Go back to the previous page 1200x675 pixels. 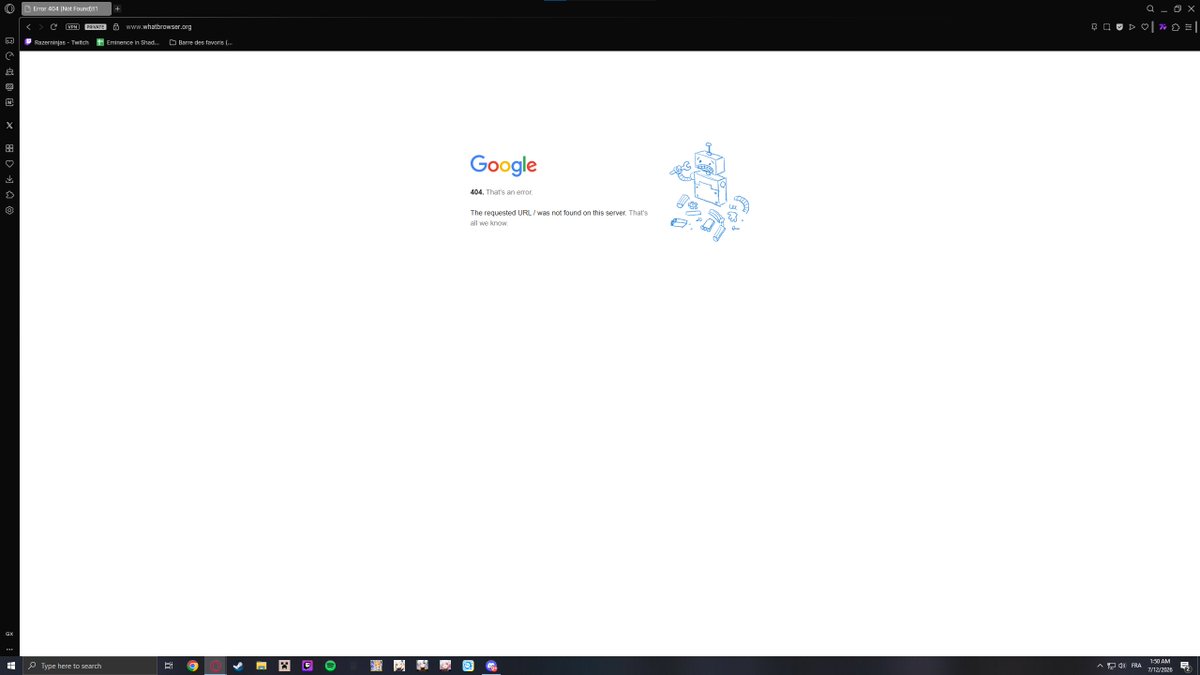coord(28,27)
